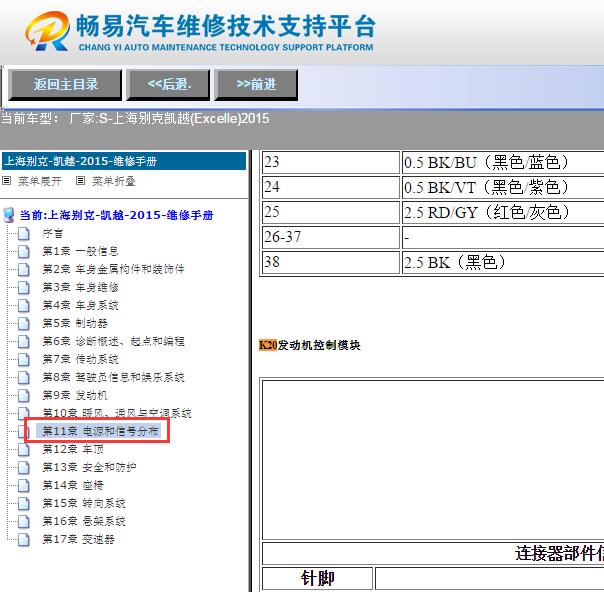
Task: Click the 上海别克-凯越-2015-维修手册 panel header
Action: tap(124, 161)
